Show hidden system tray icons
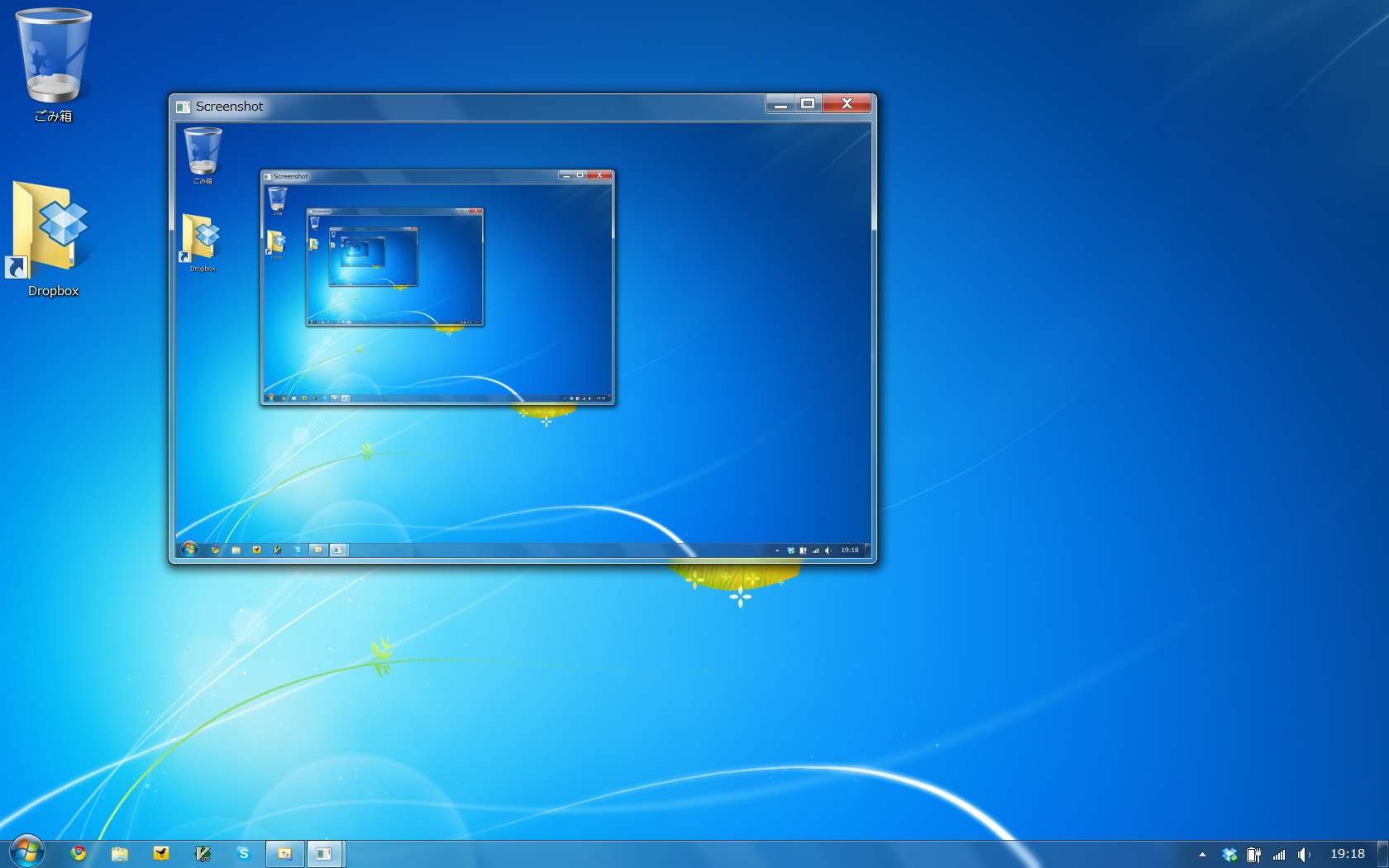Viewport: 1389px width, 868px height. [1202, 855]
